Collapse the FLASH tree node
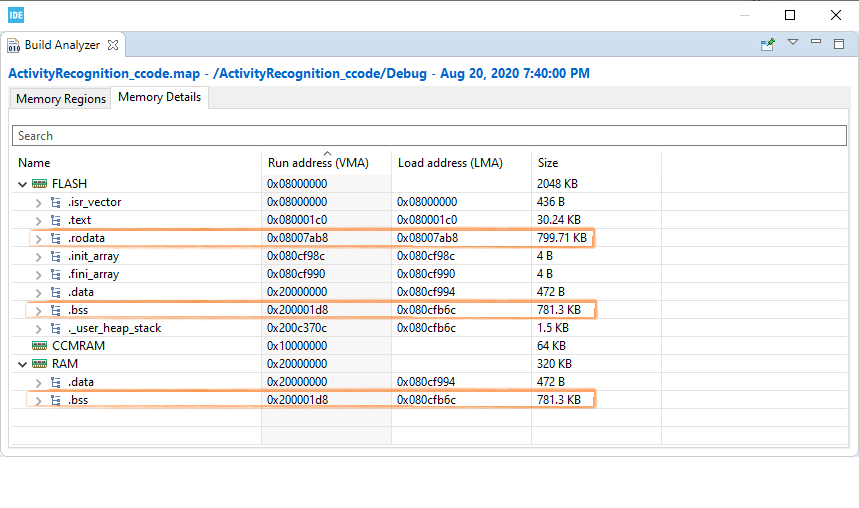This screenshot has width=859, height=508. [x=23, y=184]
